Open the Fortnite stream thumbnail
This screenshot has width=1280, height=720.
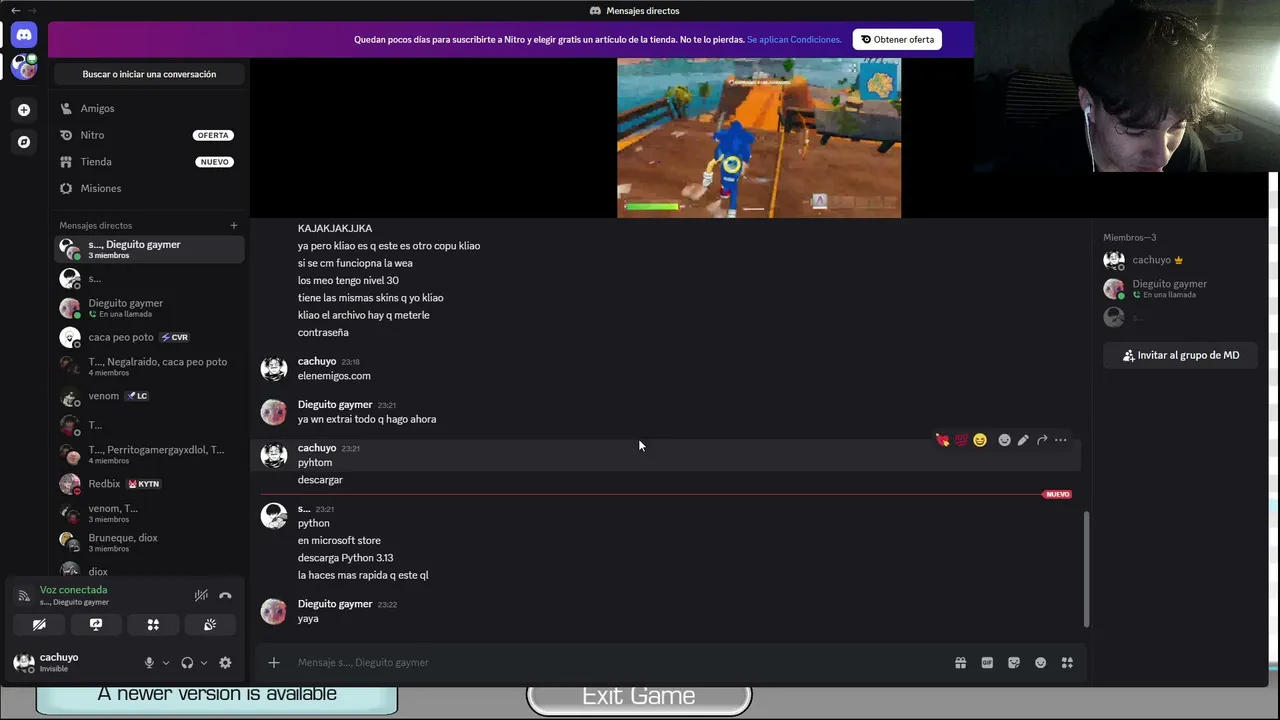759,138
